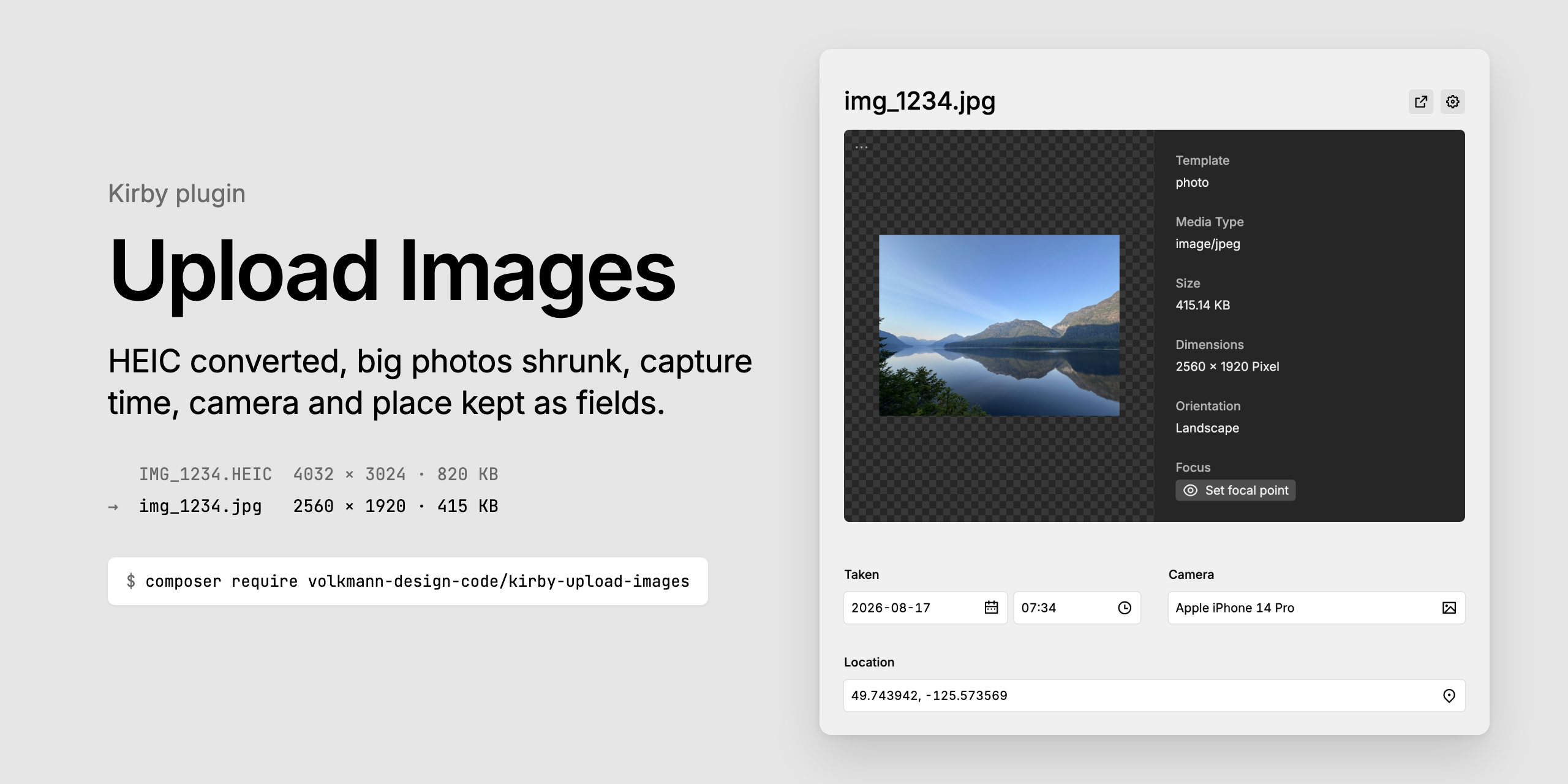Click the IMG_1234.HEIC source file line
Viewport: 1568px width, 784px height.
coord(318,475)
